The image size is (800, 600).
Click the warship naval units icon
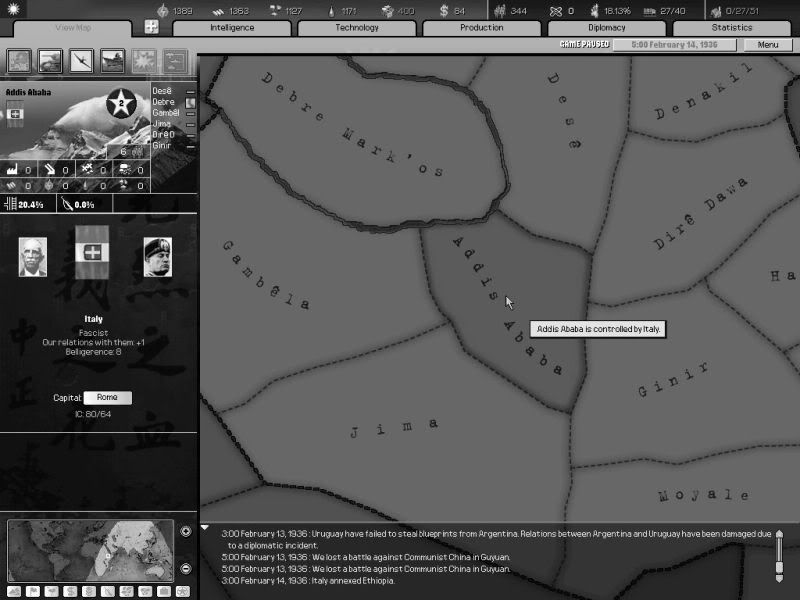pyautogui.click(x=112, y=61)
